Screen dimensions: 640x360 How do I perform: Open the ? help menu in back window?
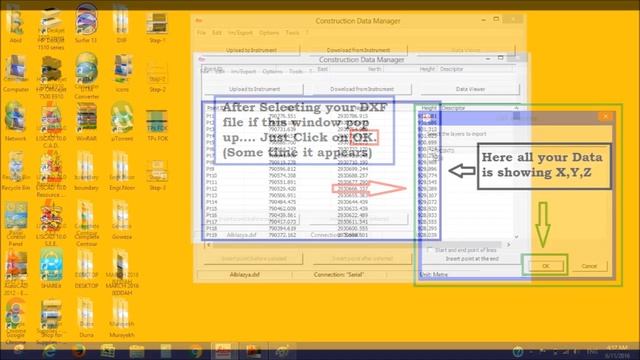point(307,33)
